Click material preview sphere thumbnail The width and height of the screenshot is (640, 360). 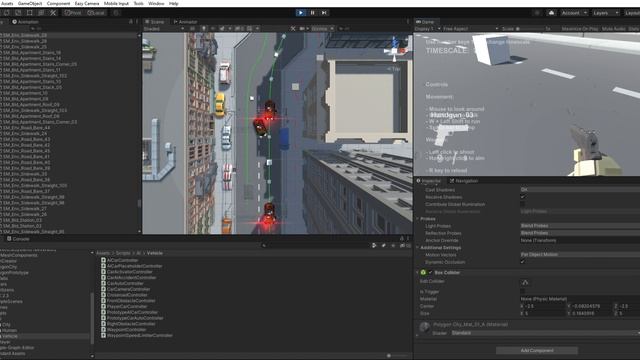click(424, 327)
